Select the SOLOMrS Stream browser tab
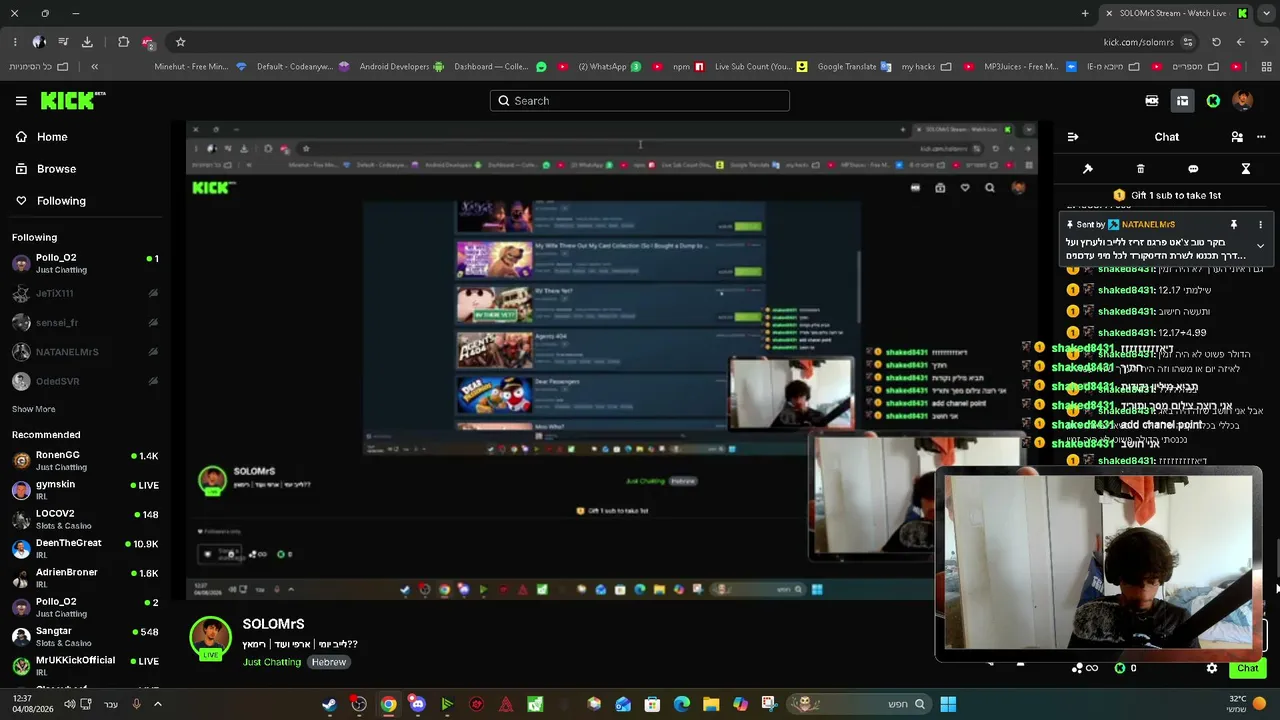 coord(1176,13)
